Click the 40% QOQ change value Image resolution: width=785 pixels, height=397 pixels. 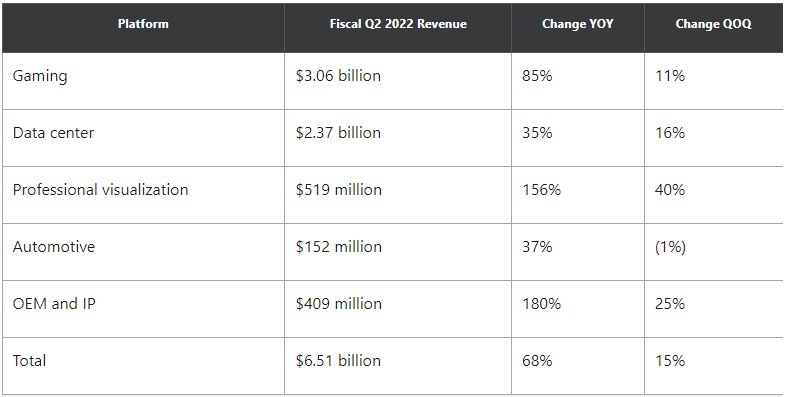pos(670,190)
